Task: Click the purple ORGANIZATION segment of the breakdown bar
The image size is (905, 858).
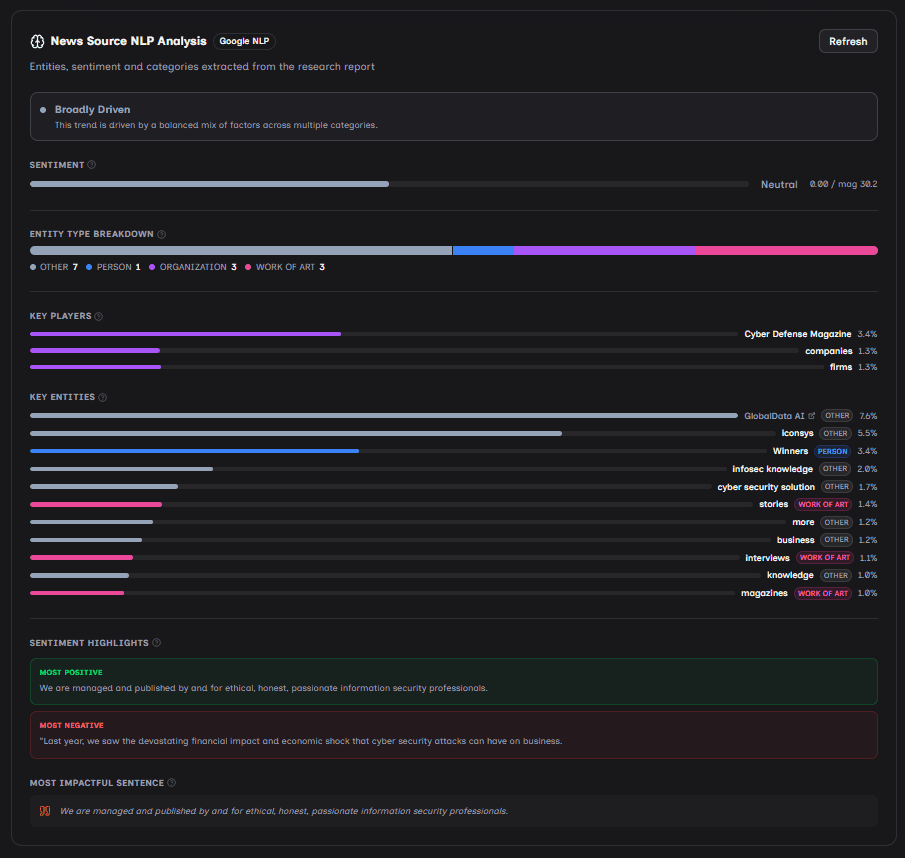Action: click(x=605, y=250)
